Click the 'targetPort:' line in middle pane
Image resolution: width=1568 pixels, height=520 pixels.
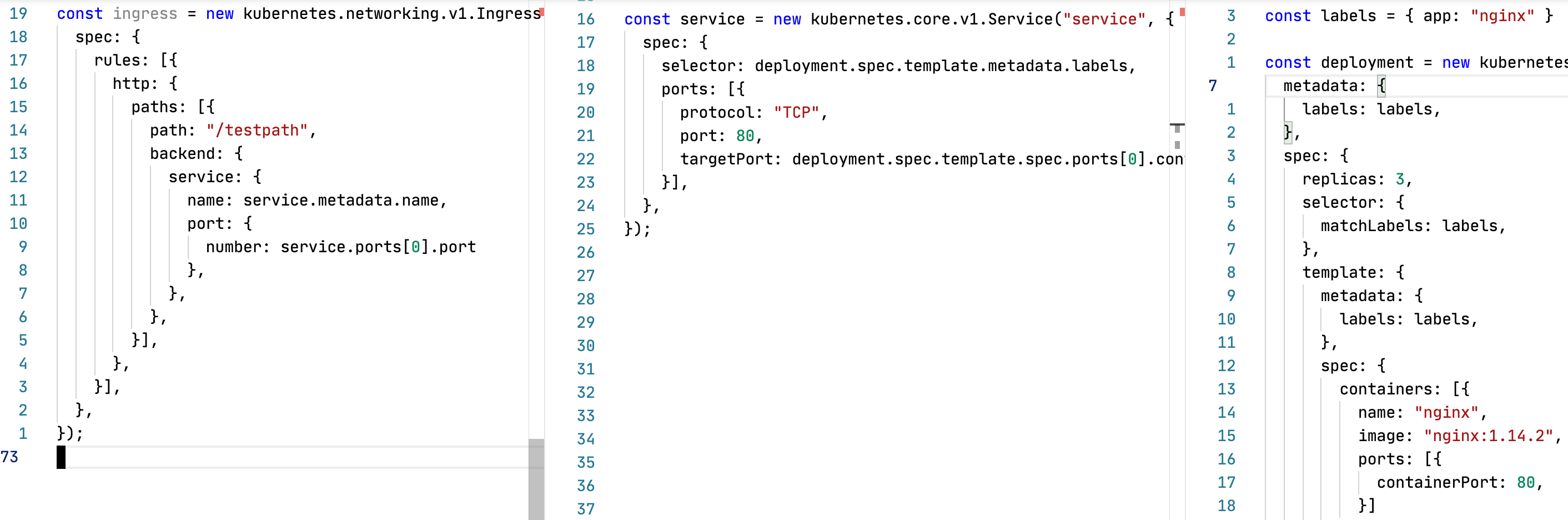(931, 159)
